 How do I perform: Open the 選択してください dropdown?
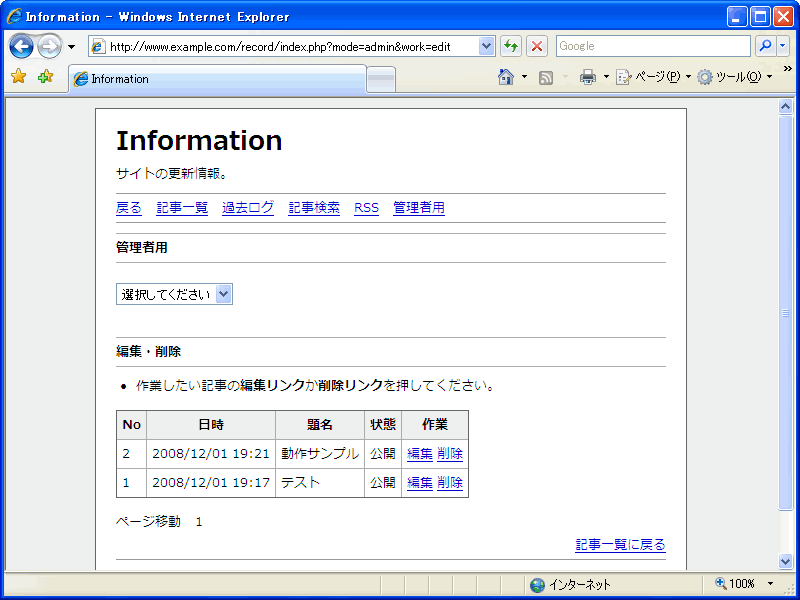[x=175, y=294]
